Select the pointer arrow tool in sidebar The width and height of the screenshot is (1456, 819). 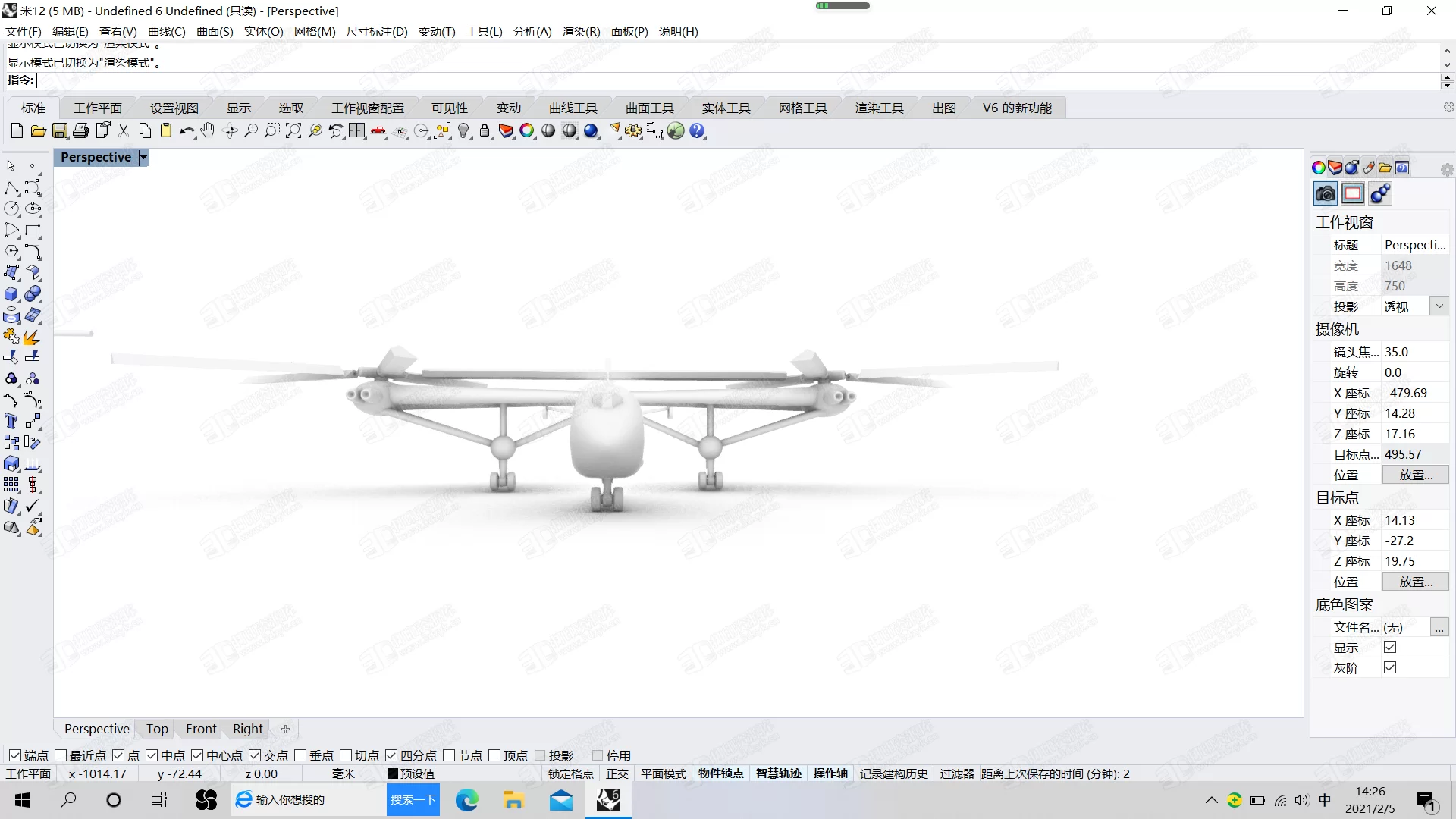11,166
